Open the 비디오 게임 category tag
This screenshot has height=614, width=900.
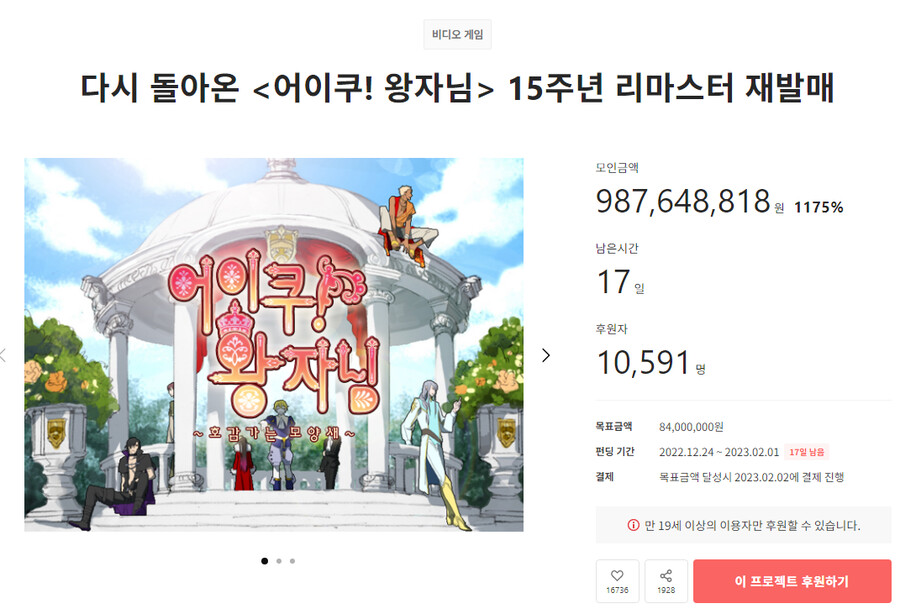[x=457, y=34]
